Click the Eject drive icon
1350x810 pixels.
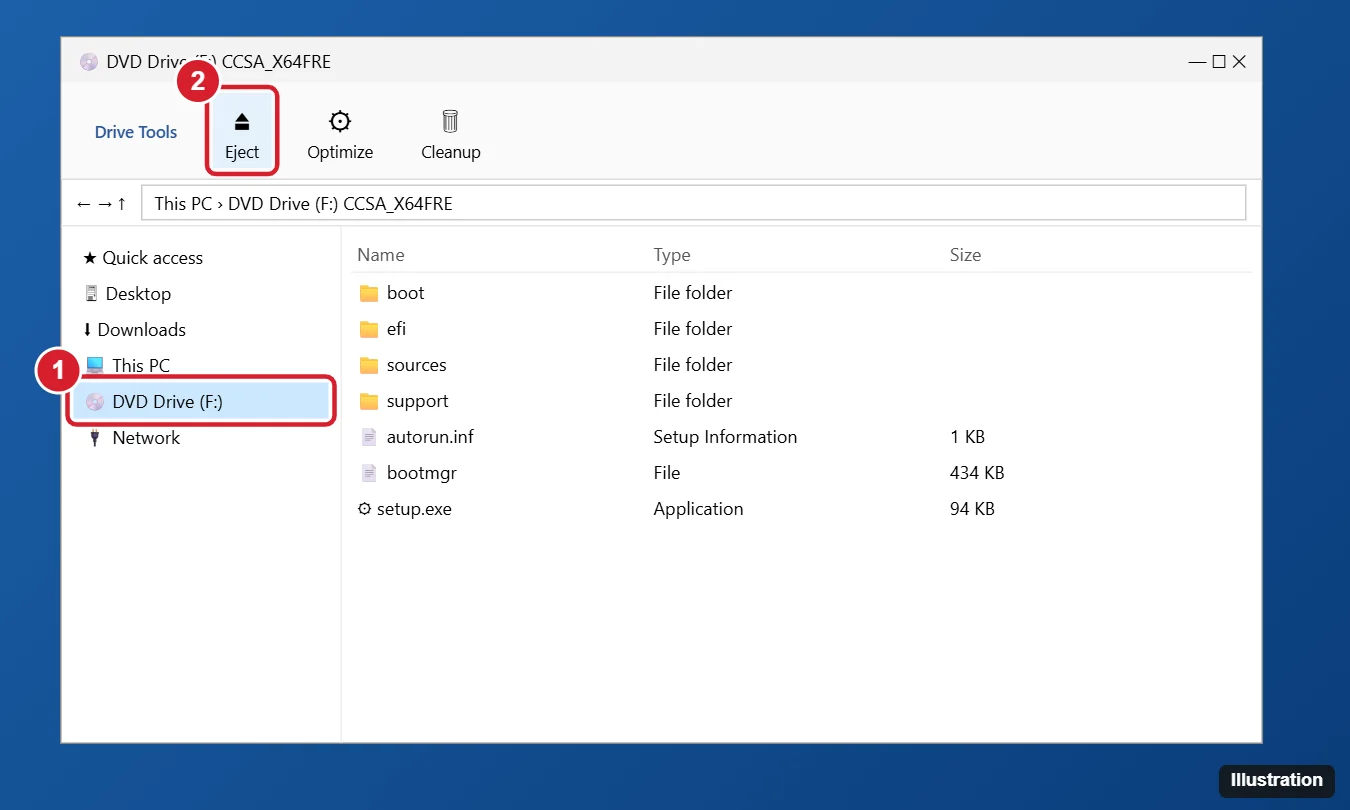tap(242, 122)
